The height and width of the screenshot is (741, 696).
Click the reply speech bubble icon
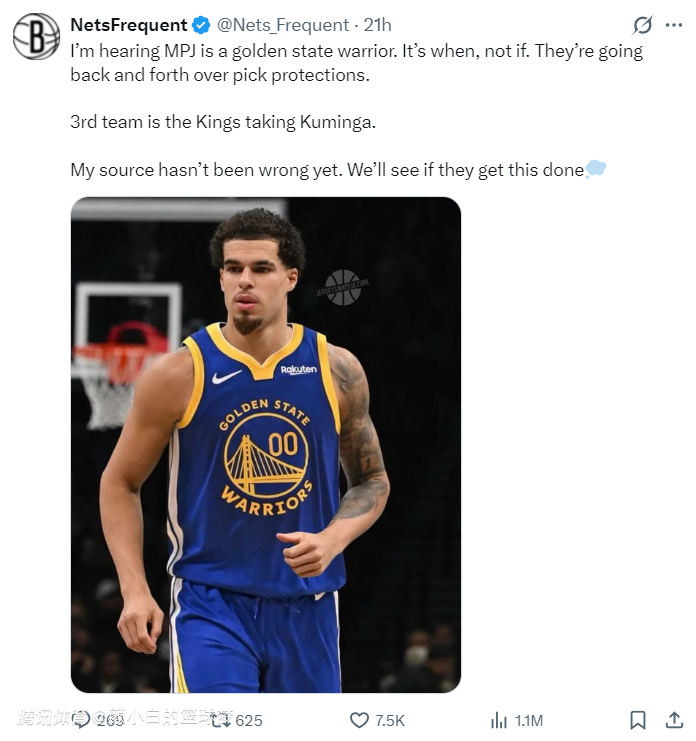(81, 720)
